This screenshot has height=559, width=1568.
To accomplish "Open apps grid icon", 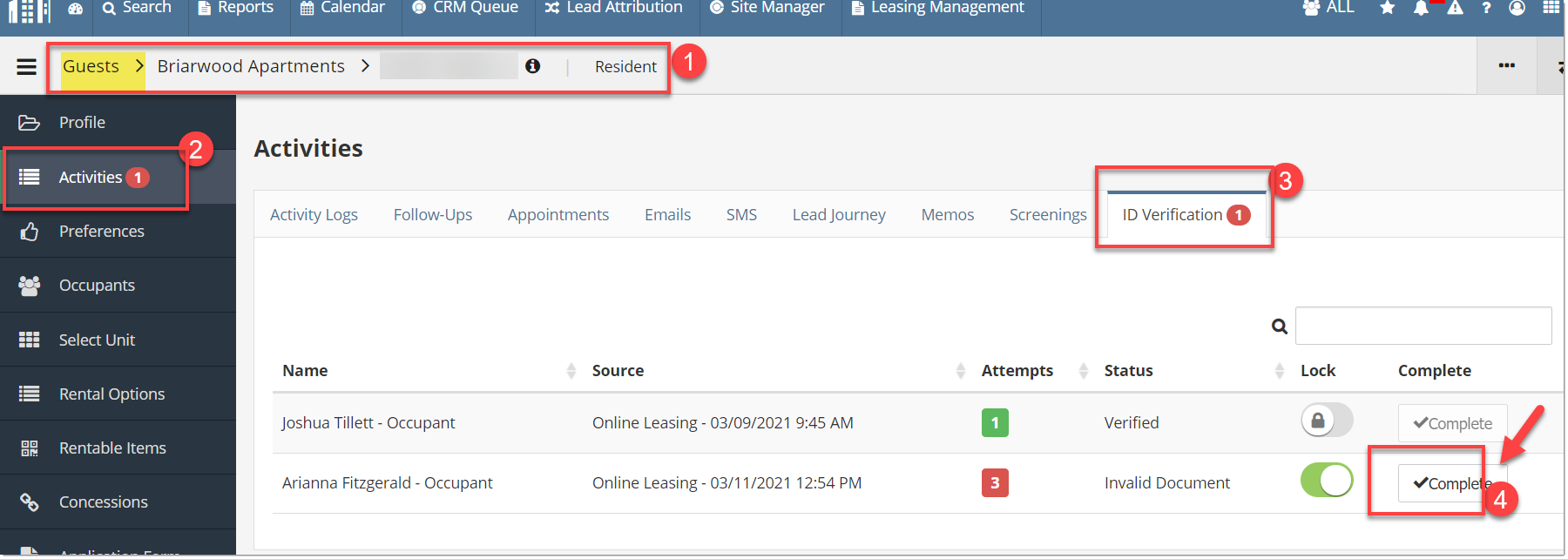I will pos(1551,8).
